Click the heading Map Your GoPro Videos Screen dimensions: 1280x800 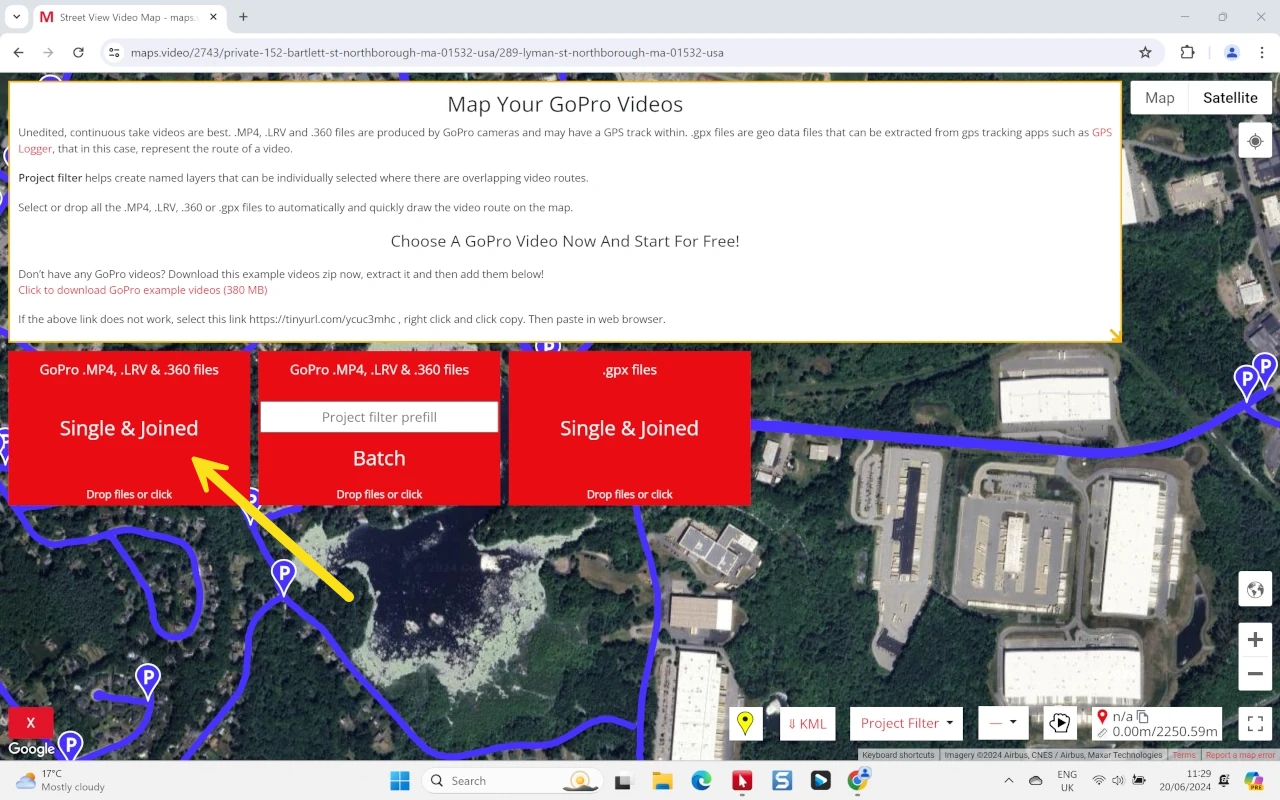(x=565, y=104)
